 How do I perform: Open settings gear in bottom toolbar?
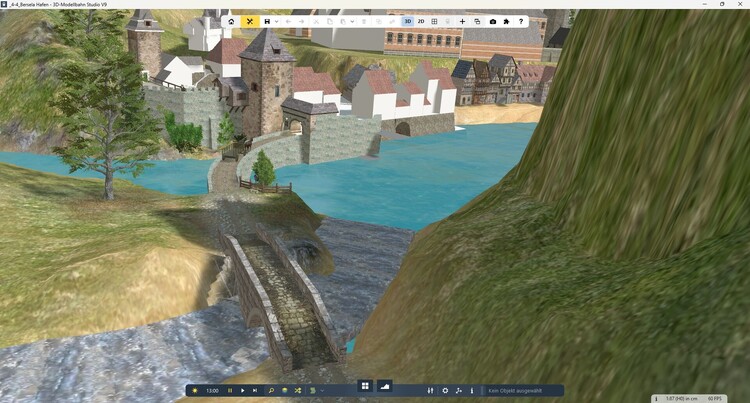(445, 390)
